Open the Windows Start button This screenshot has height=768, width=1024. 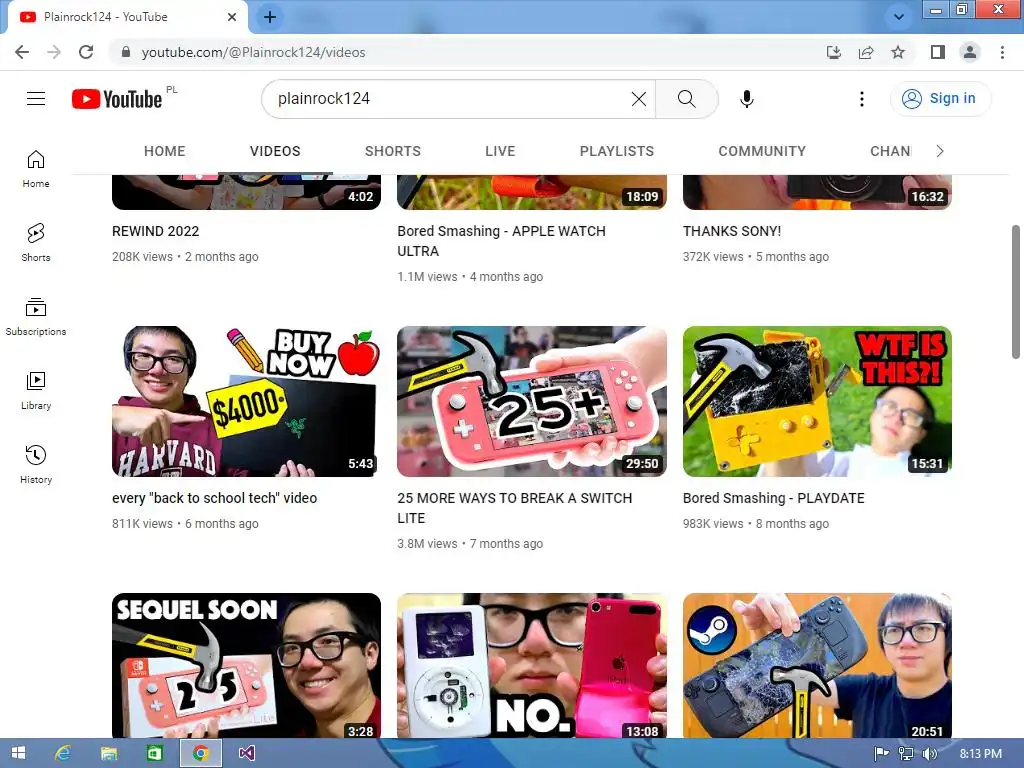18,753
